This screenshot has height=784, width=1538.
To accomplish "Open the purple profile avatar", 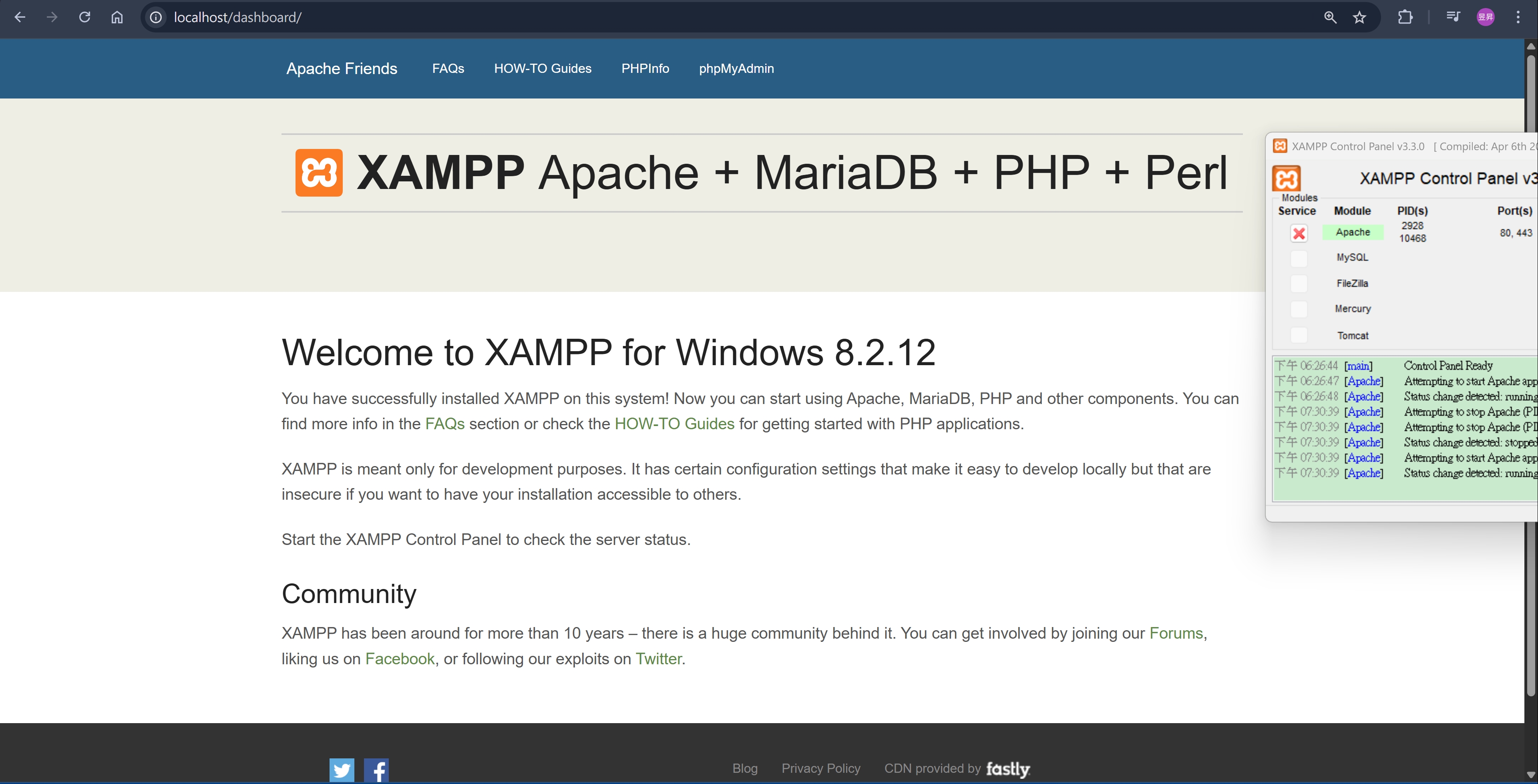I will [1486, 17].
